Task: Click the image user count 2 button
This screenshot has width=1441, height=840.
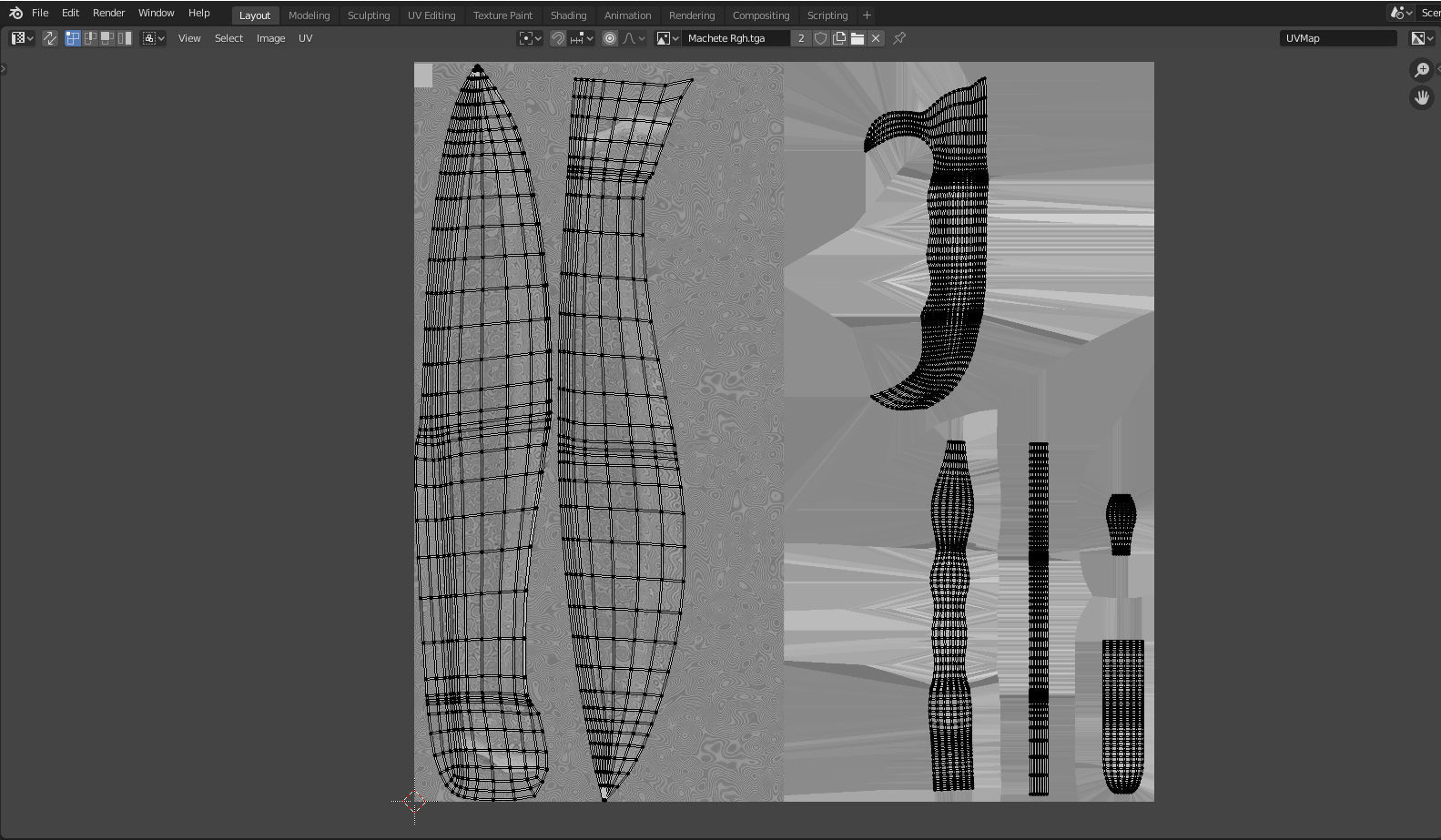Action: (801, 38)
